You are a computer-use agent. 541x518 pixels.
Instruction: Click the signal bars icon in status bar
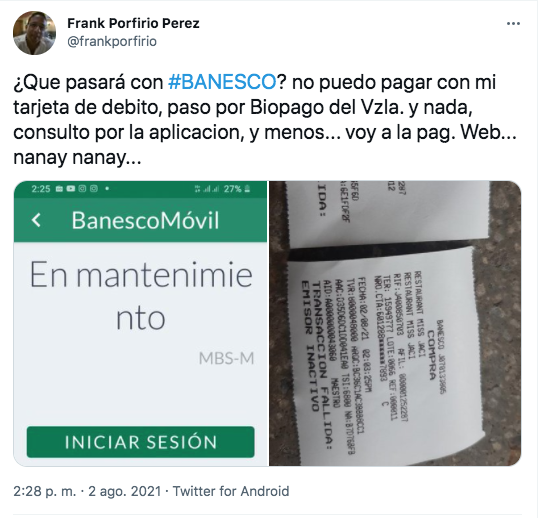pos(211,189)
